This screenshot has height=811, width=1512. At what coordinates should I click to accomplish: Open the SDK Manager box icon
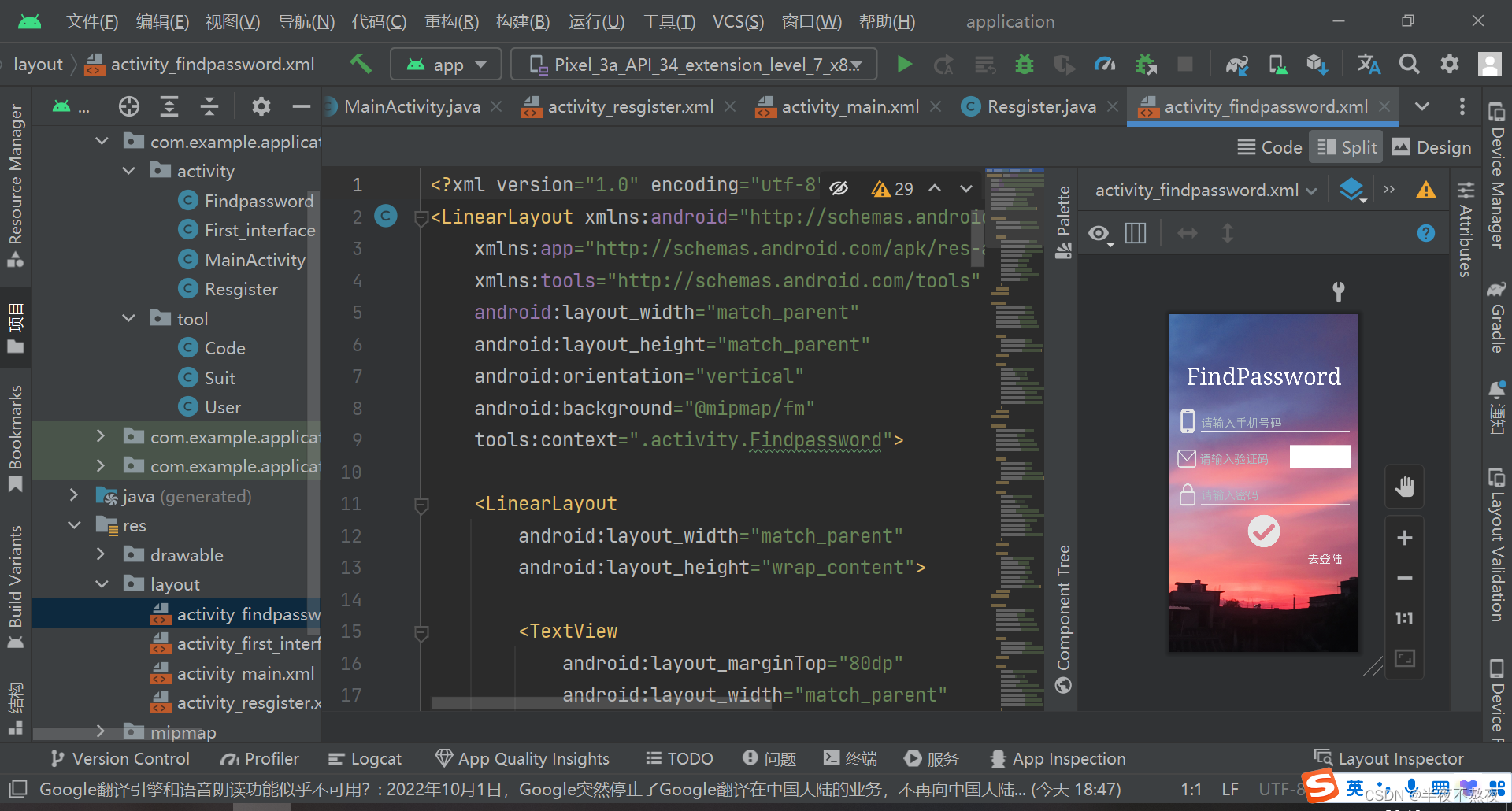click(1317, 65)
